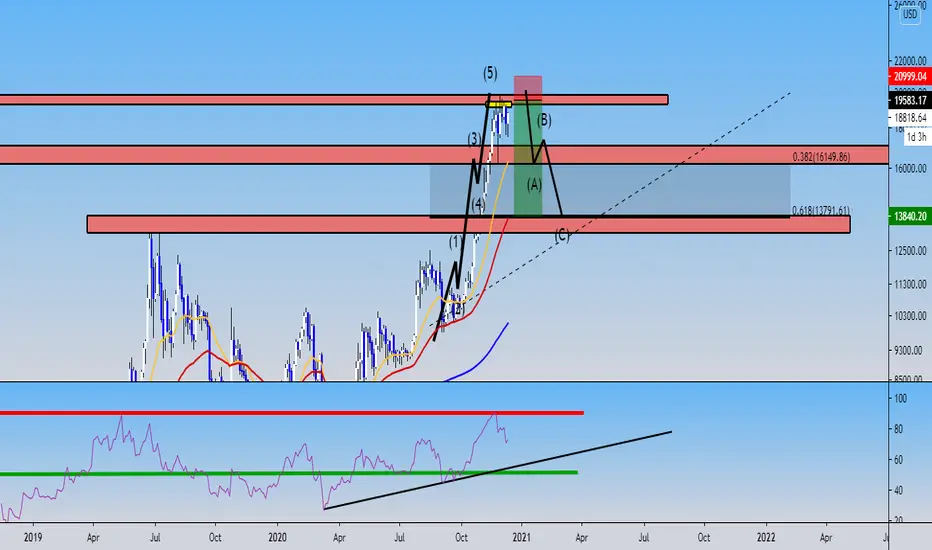Click the 2019 time axis label
The image size is (932, 550).
[x=33, y=538]
